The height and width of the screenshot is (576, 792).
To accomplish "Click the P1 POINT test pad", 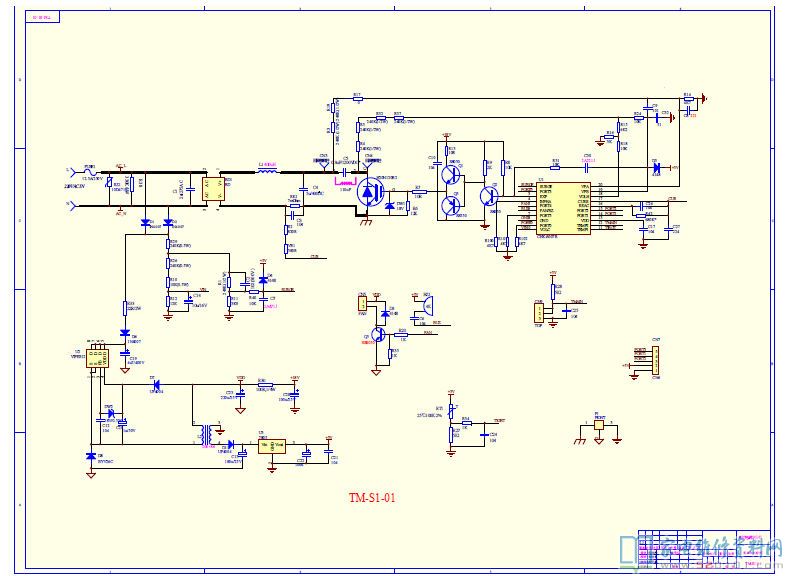I will 599,425.
